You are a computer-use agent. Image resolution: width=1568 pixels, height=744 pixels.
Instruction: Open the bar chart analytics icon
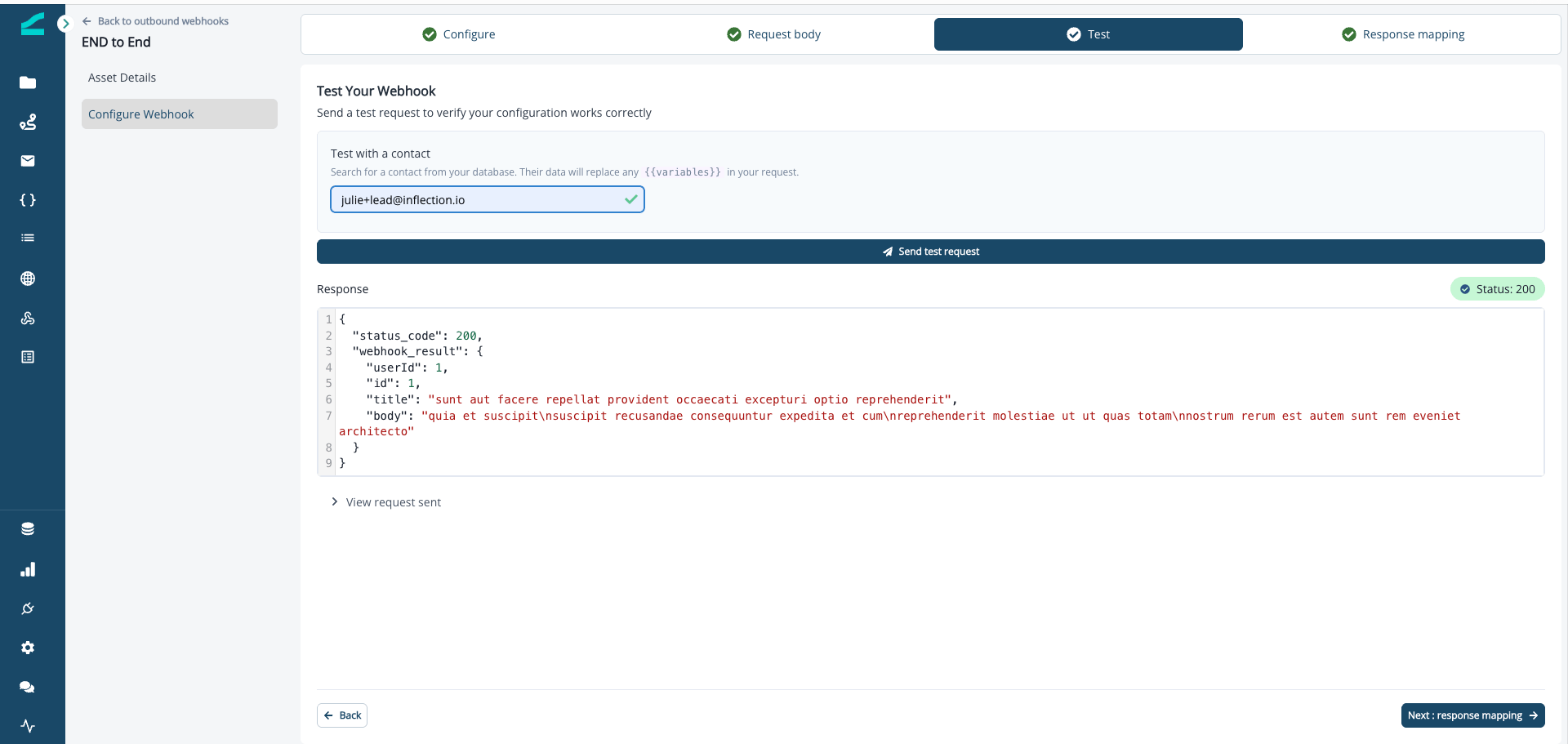(x=28, y=569)
